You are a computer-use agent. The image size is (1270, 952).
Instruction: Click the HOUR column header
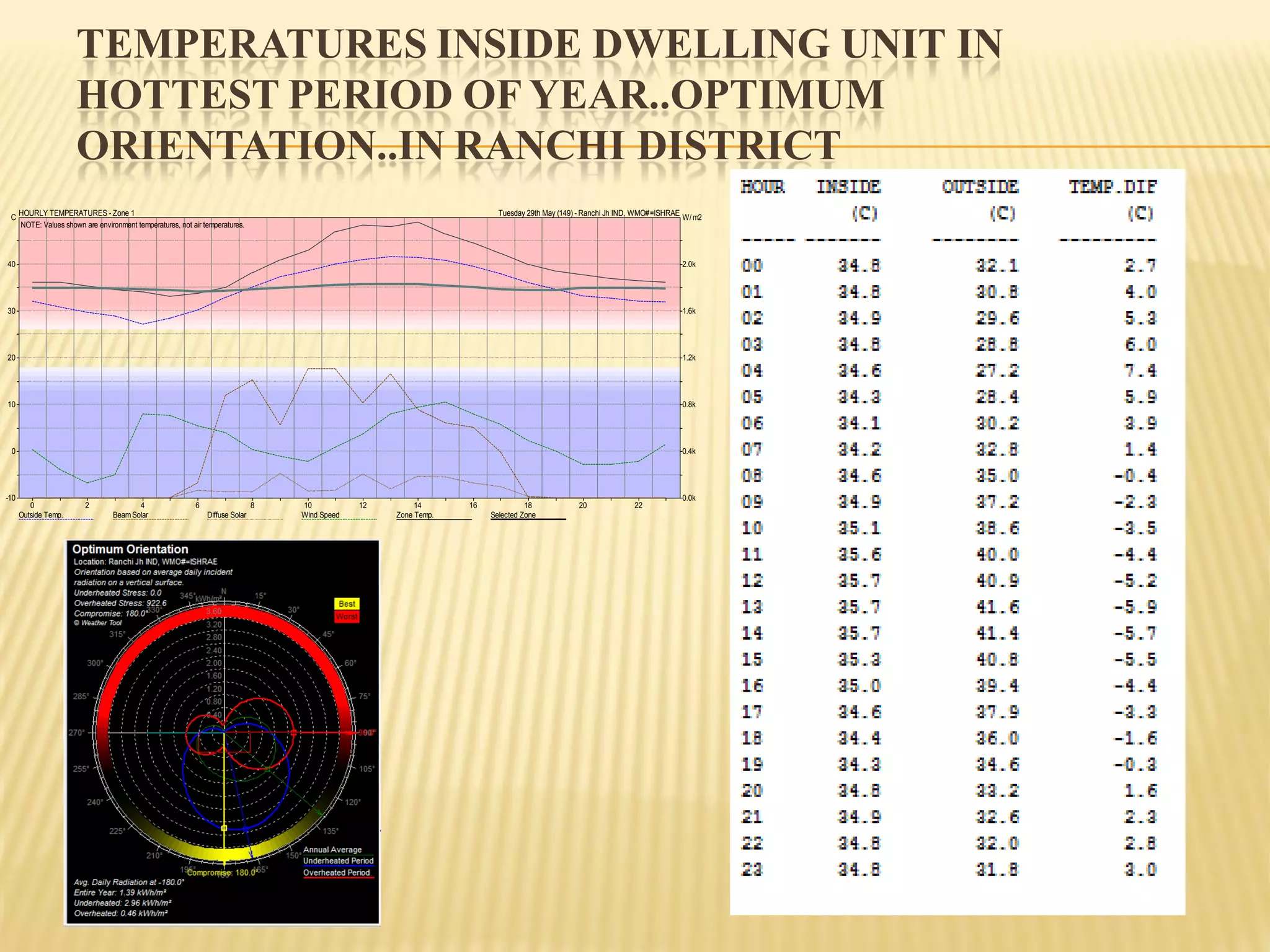763,187
